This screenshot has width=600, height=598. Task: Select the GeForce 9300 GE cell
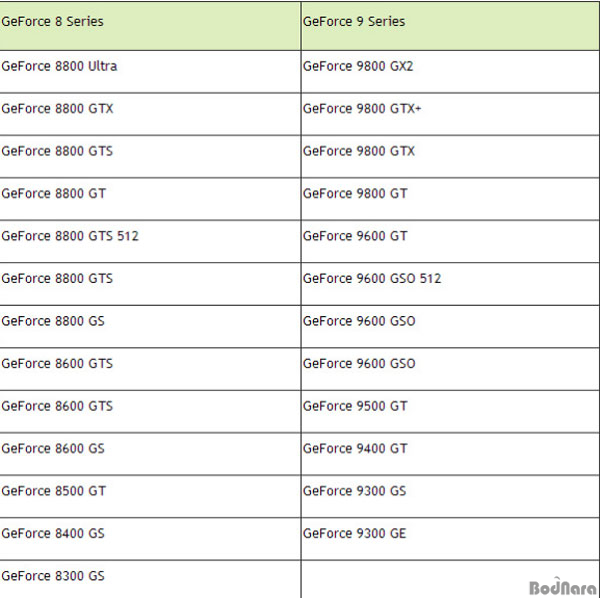click(450, 539)
